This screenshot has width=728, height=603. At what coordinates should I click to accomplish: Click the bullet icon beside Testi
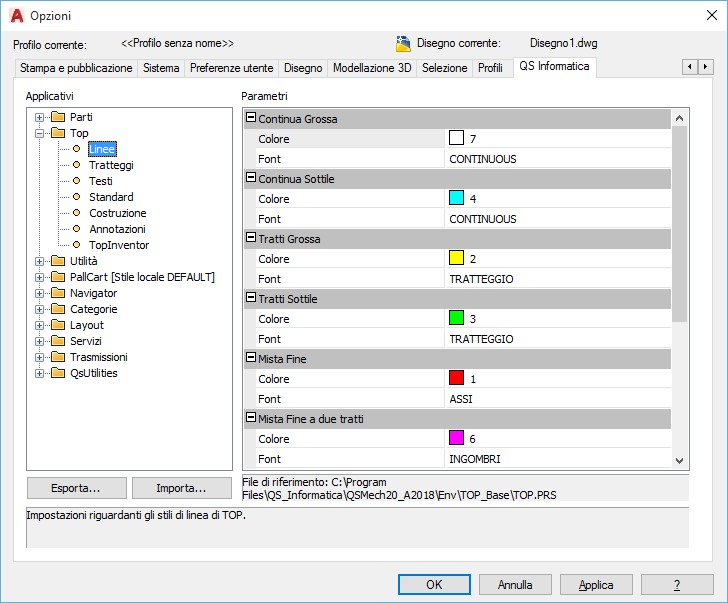click(77, 181)
